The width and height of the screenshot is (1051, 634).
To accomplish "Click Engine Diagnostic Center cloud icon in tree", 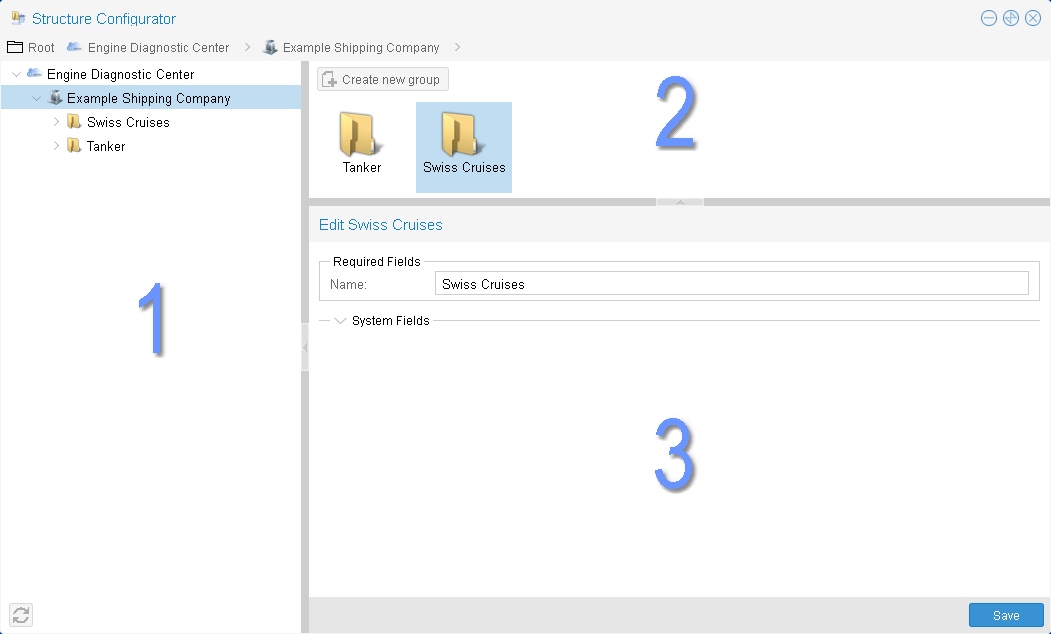I will pos(35,74).
